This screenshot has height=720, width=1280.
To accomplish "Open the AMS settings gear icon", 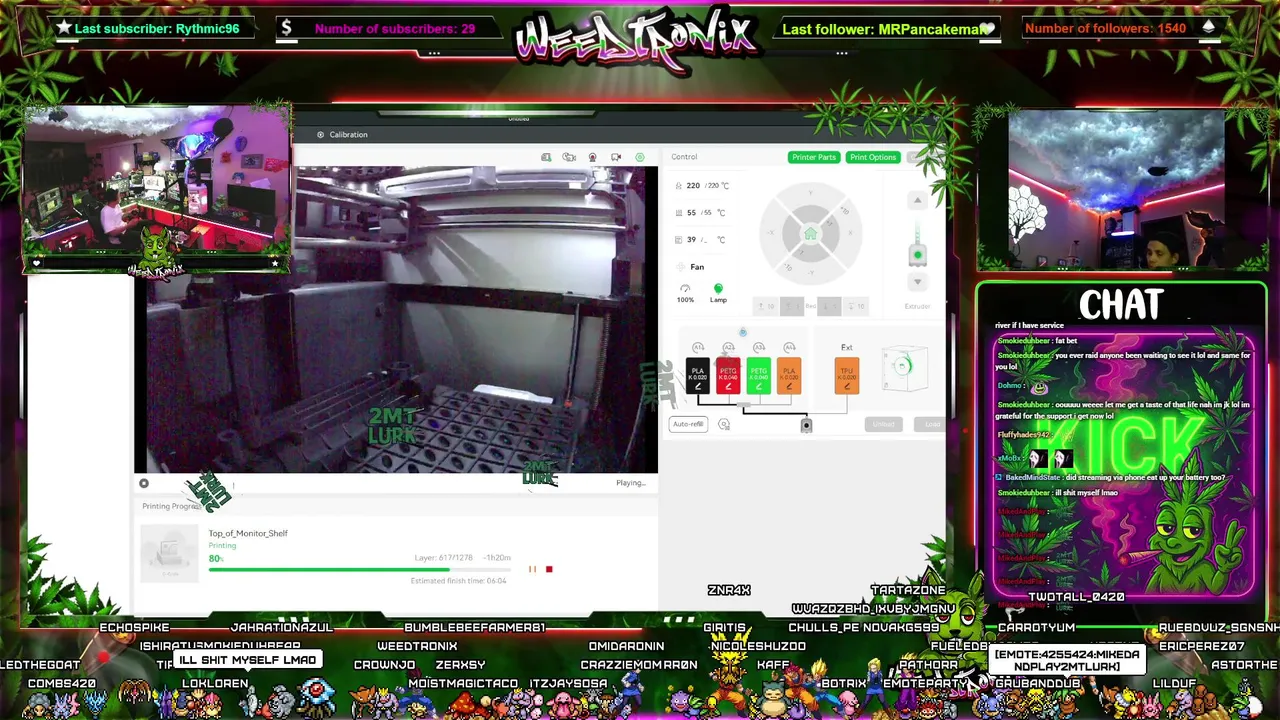I will 724,424.
